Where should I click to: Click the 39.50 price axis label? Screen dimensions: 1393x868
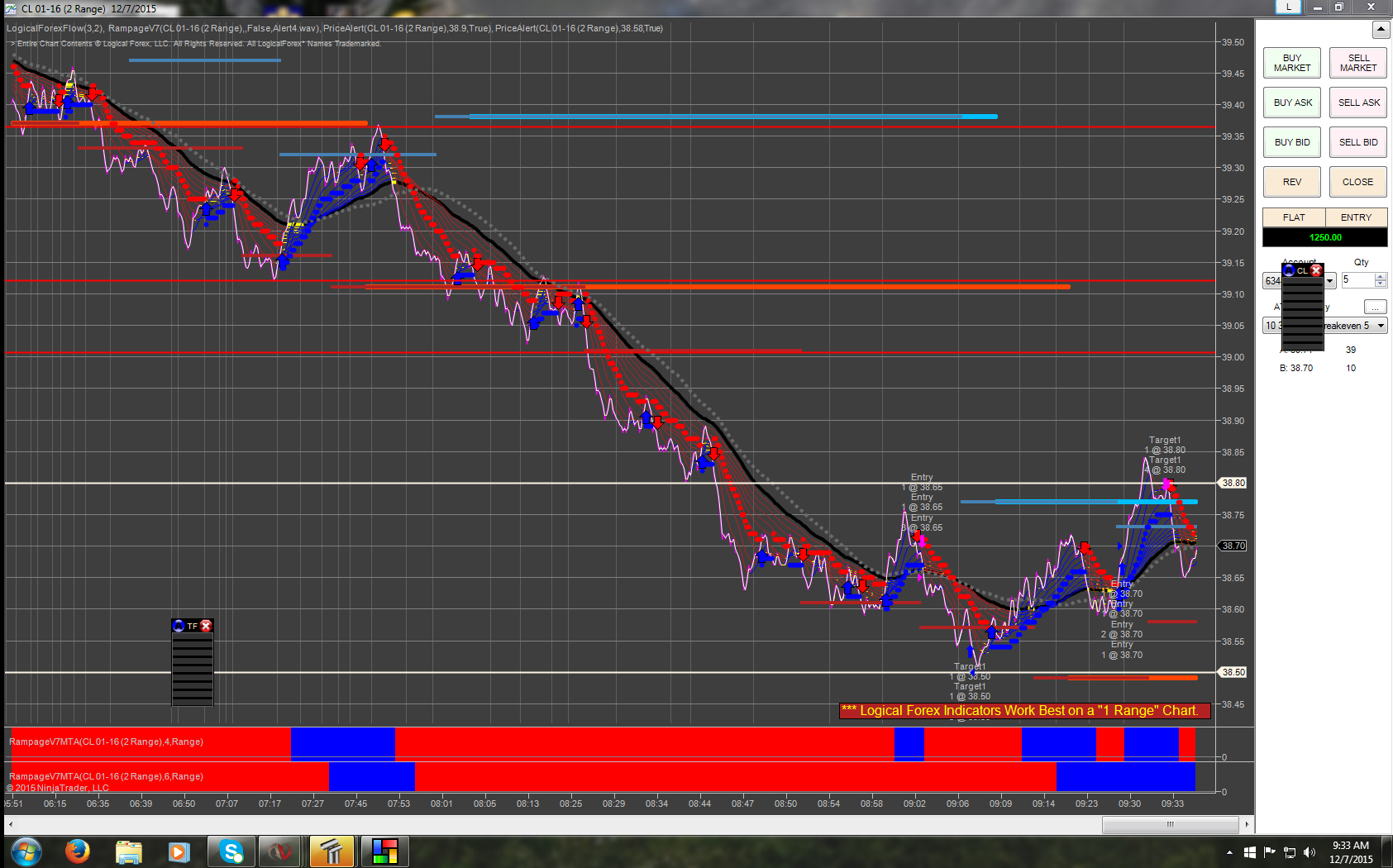click(x=1233, y=42)
